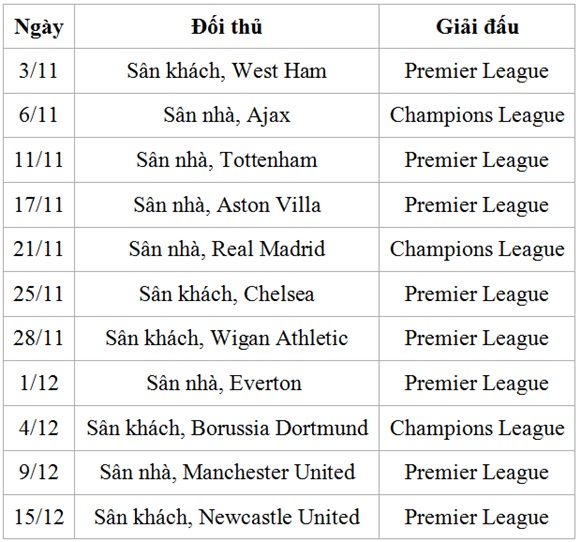Click the Sân khách, Borussia Dortmund cell
Image resolution: width=580 pixels, height=542 pixels.
click(x=227, y=428)
